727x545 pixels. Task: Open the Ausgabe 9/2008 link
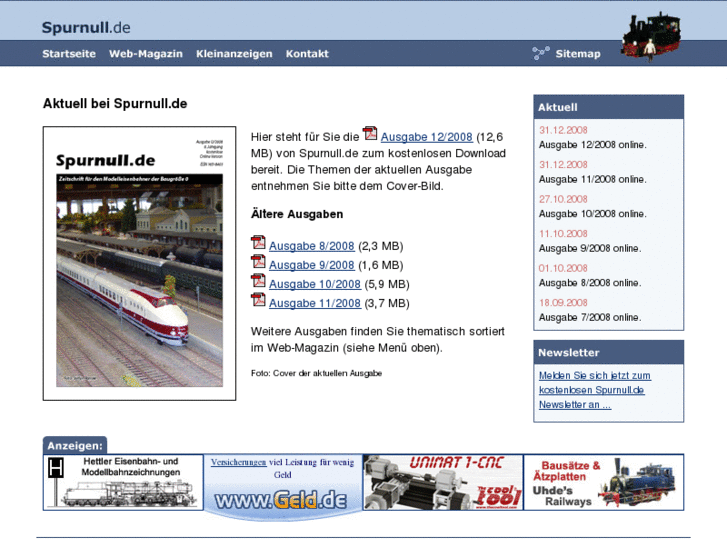click(x=312, y=265)
